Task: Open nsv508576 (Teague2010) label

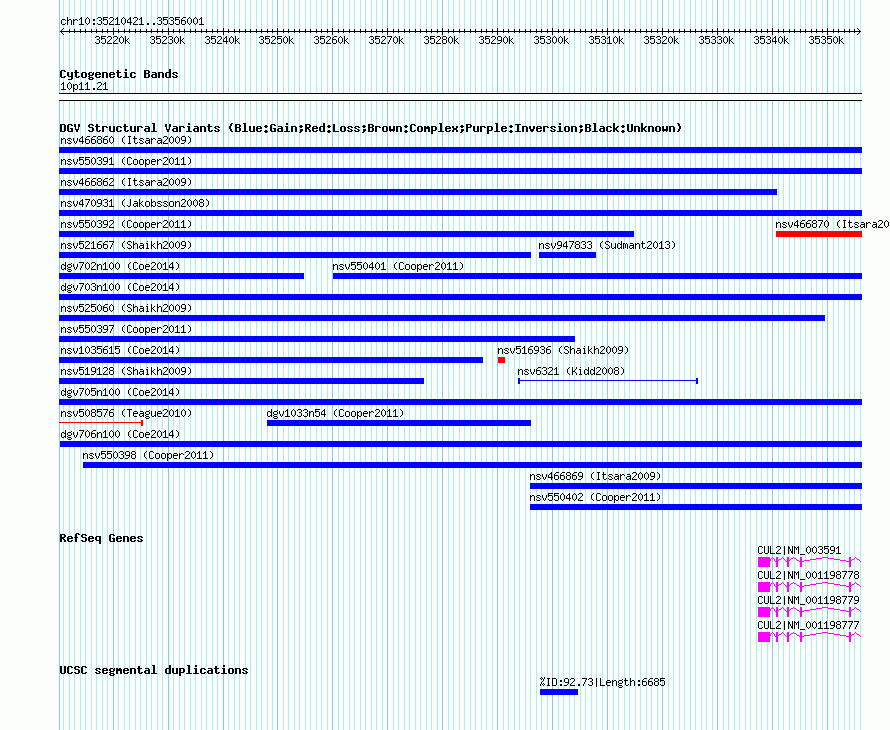Action: pyautogui.click(x=126, y=413)
